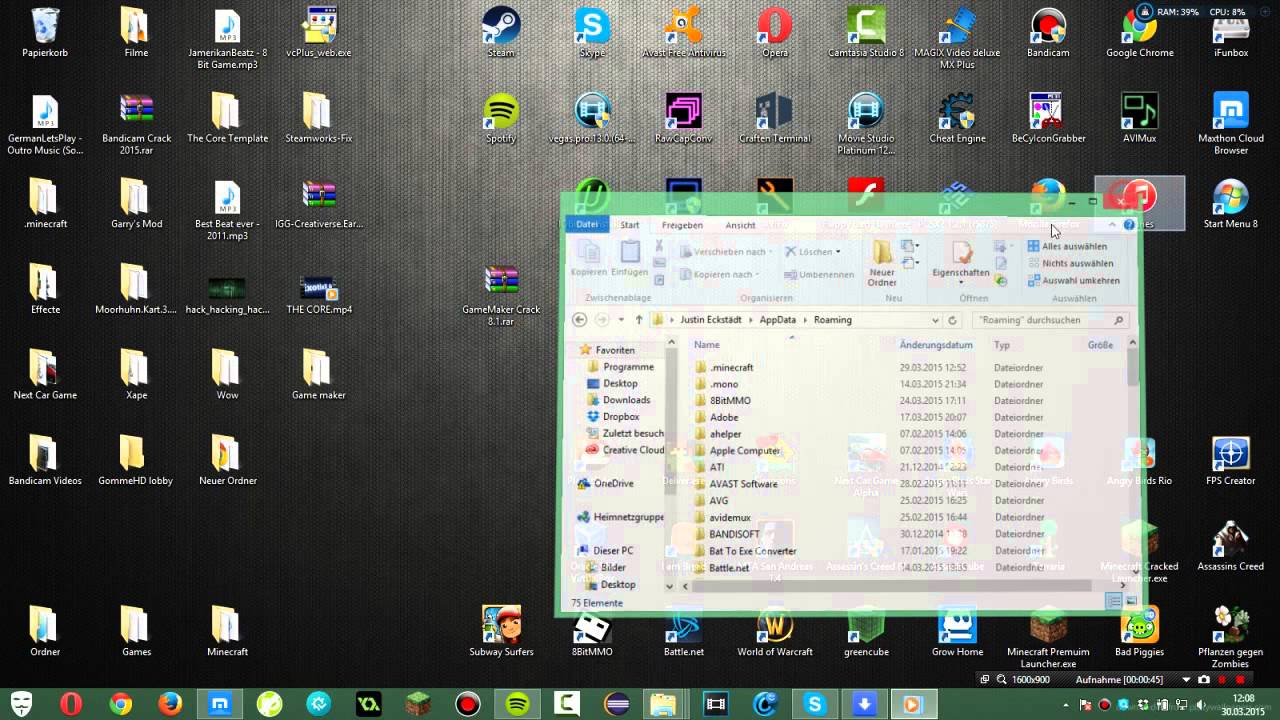The width and height of the screenshot is (1280, 720).
Task: Switch to large icons view in Explorer
Action: tap(1131, 601)
